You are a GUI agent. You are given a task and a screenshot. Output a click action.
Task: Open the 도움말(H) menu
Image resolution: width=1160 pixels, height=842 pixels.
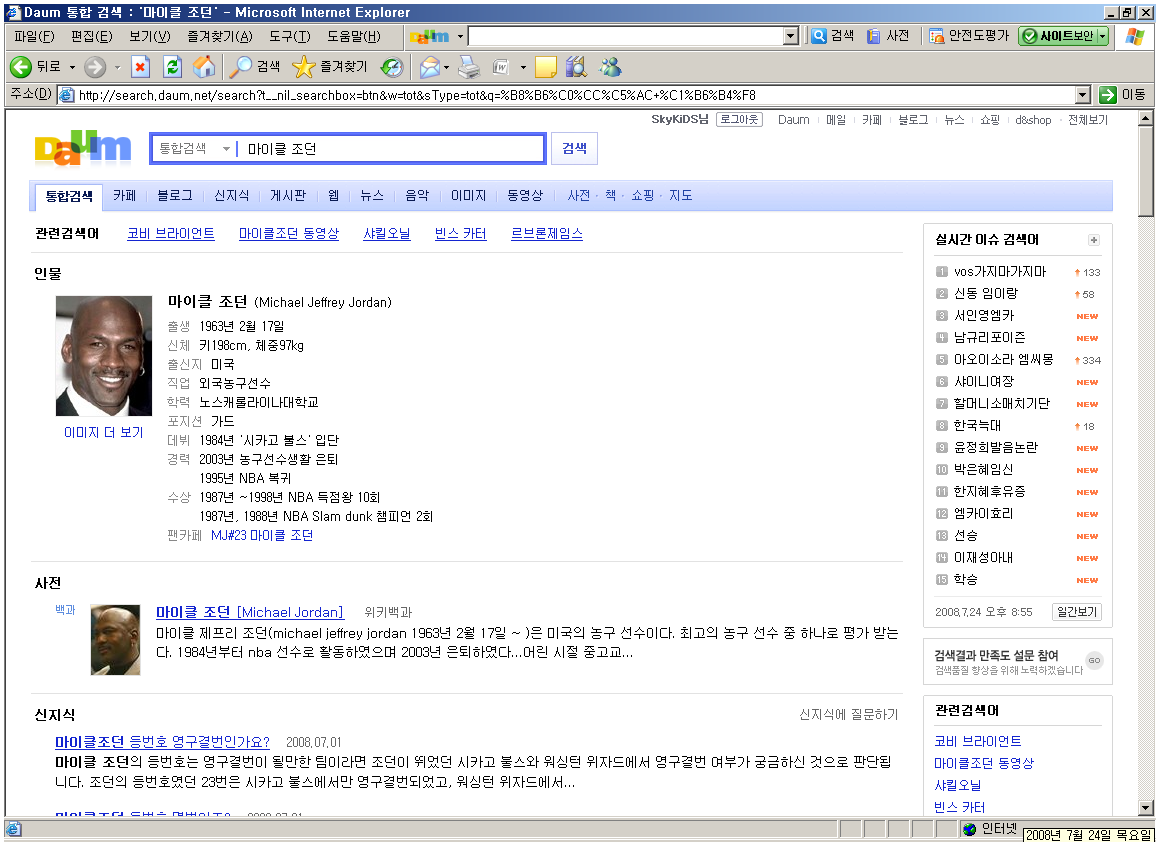[x=354, y=36]
